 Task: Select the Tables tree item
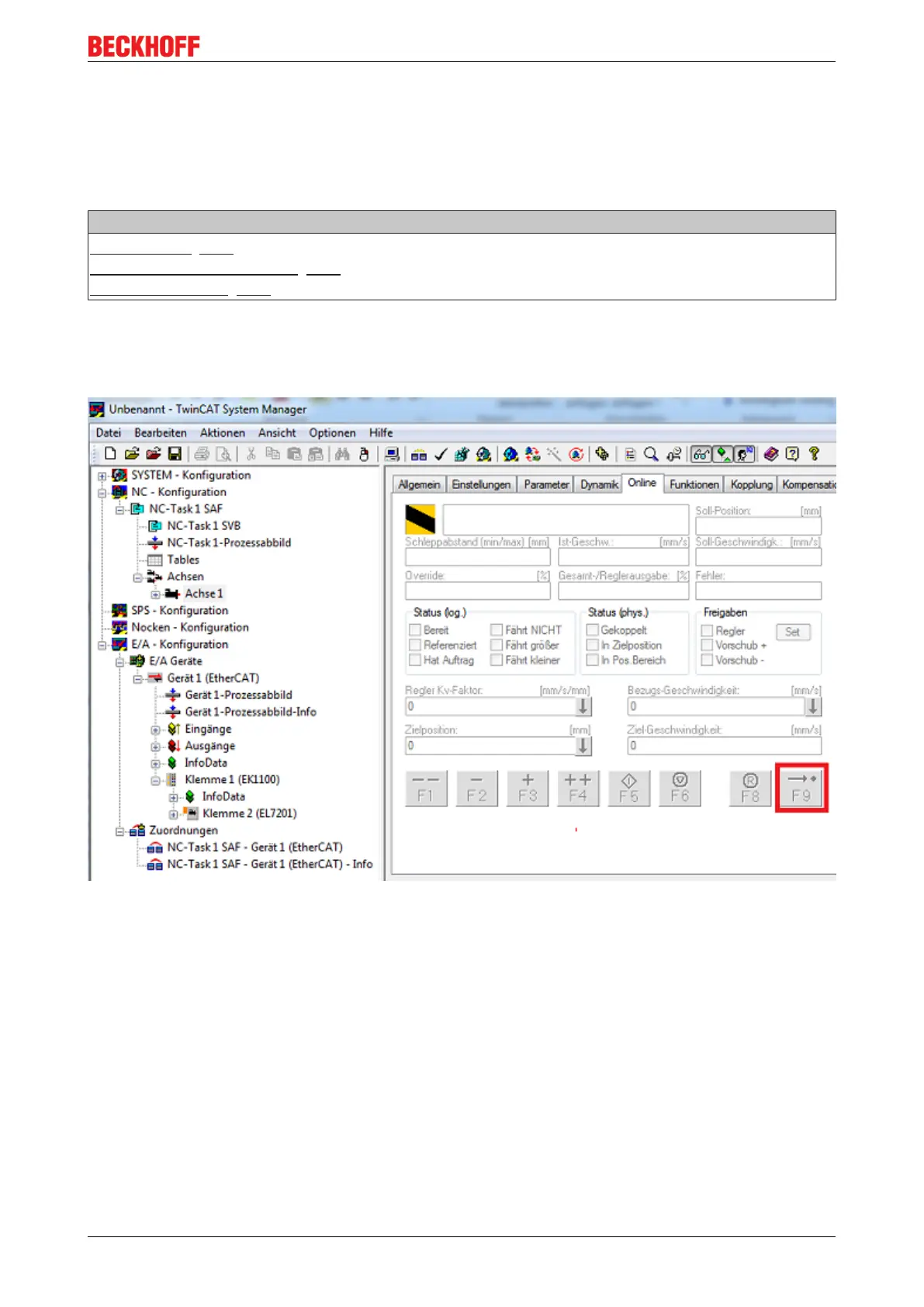(x=183, y=560)
